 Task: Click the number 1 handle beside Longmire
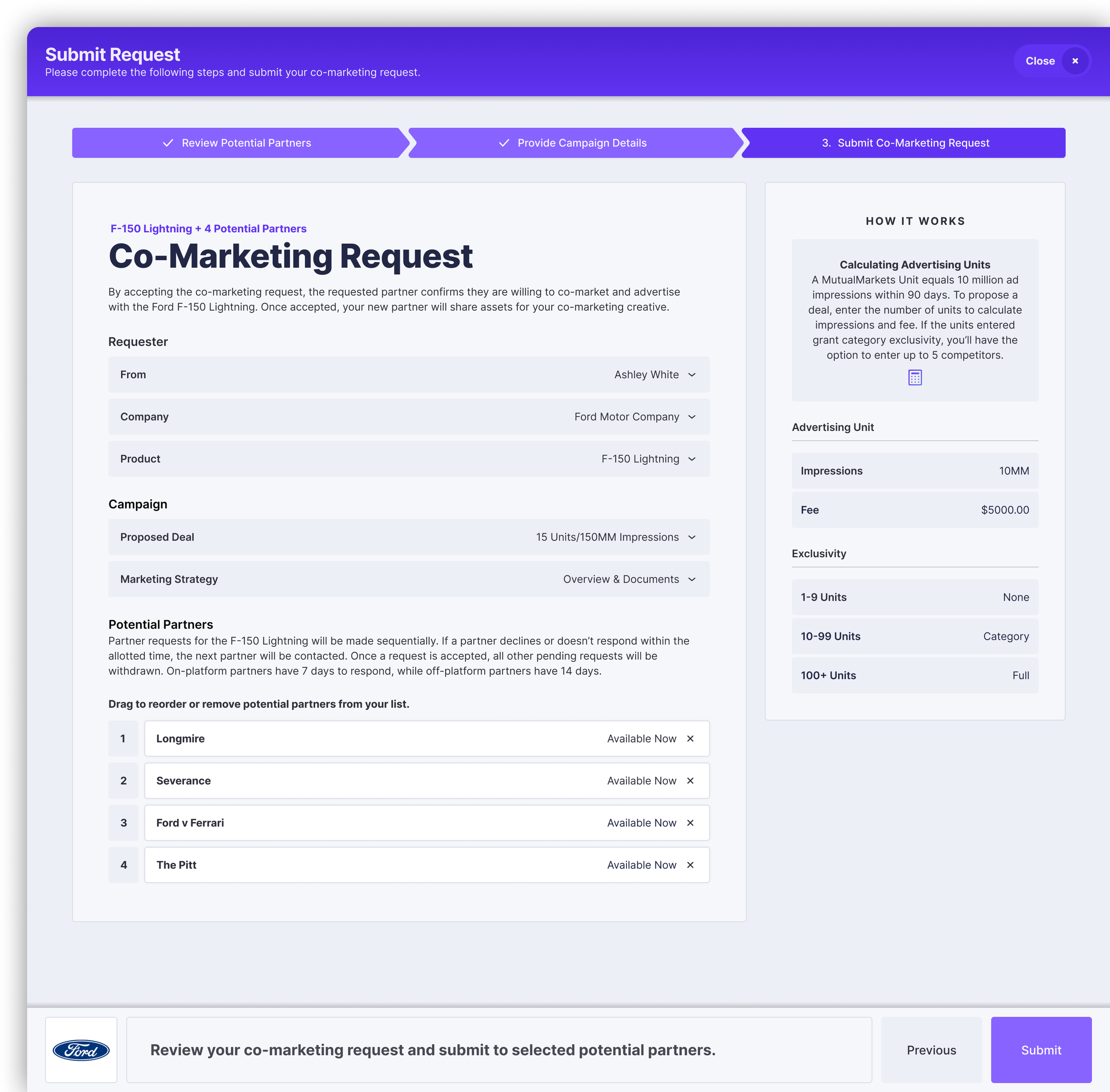tap(123, 739)
